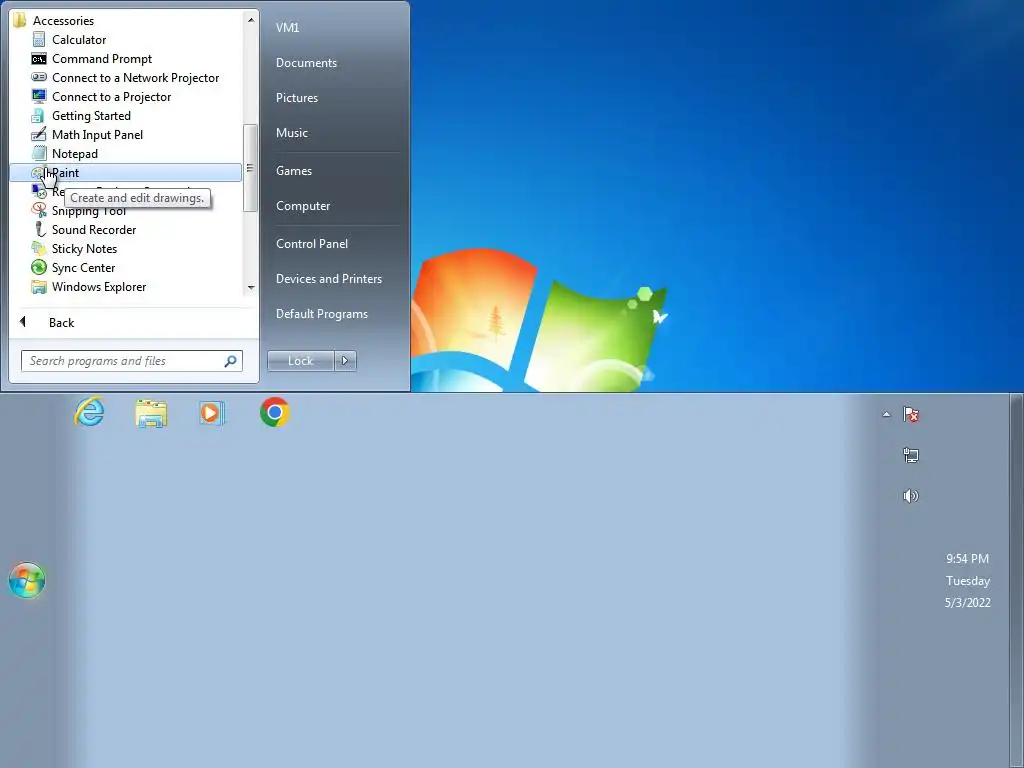This screenshot has height=768, width=1024.
Task: Open the Math Input Panel icon
Action: coord(39,135)
